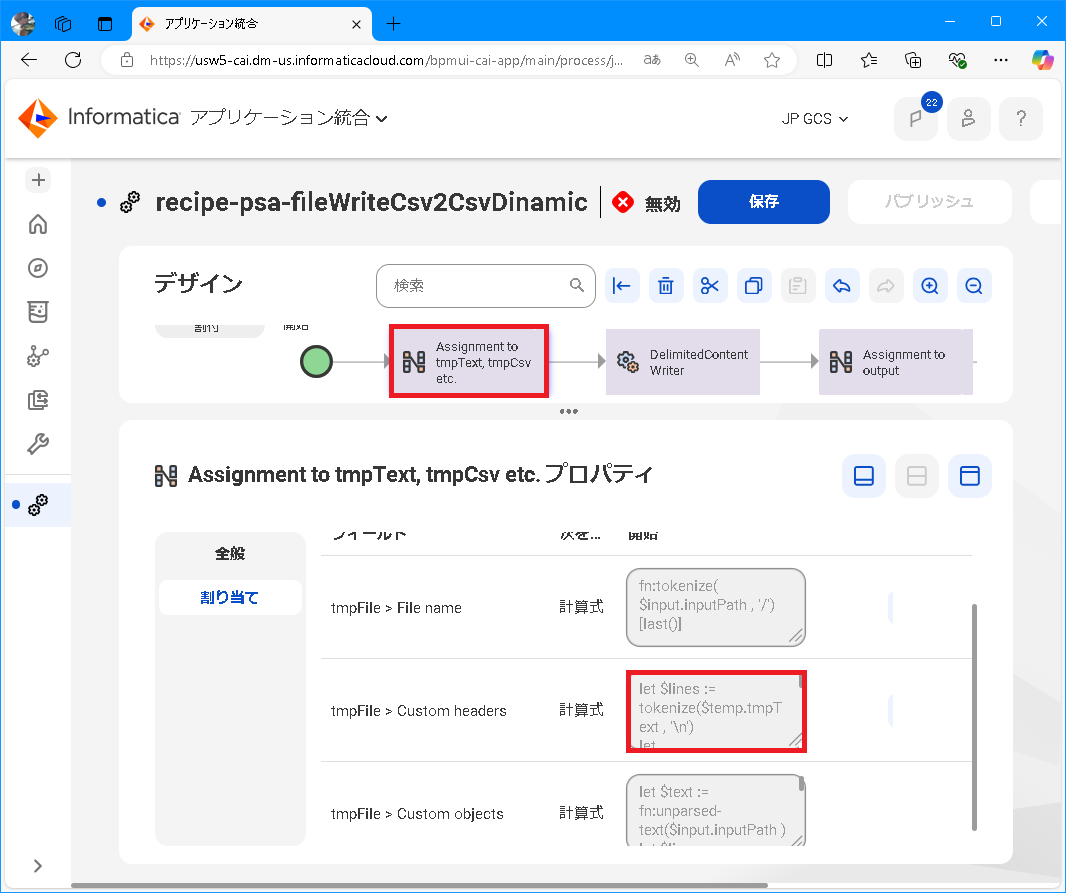Viewport: 1066px width, 893px height.
Task: Edit the Custom objects formula field
Action: click(x=715, y=810)
